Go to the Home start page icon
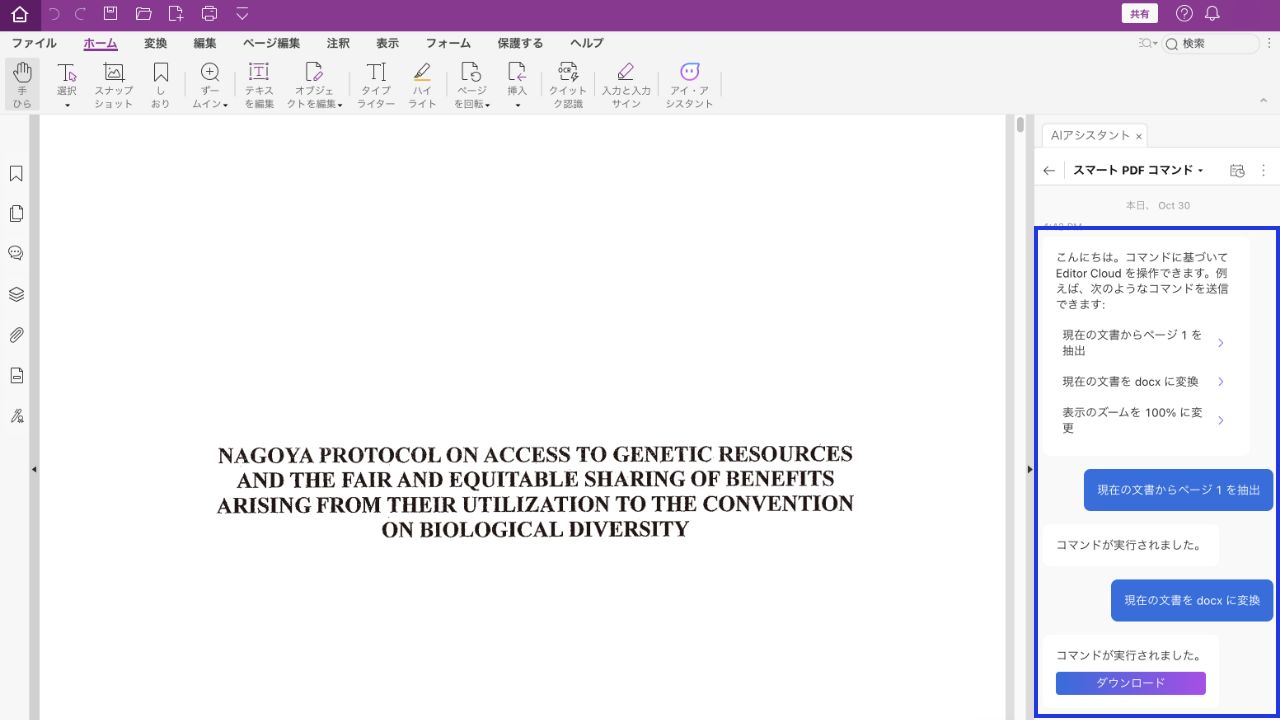 tap(20, 14)
